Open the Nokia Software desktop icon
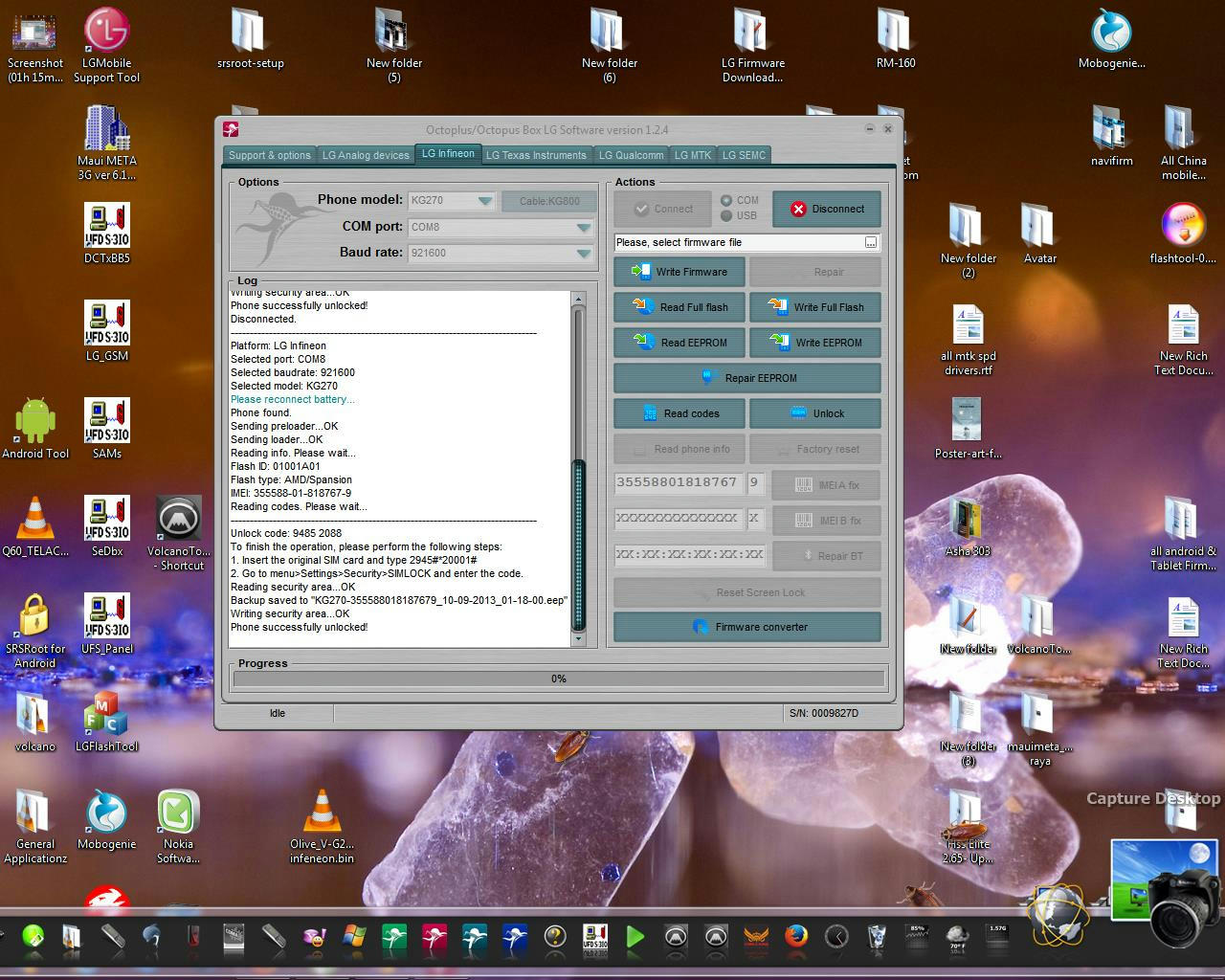1225x980 pixels. click(178, 826)
